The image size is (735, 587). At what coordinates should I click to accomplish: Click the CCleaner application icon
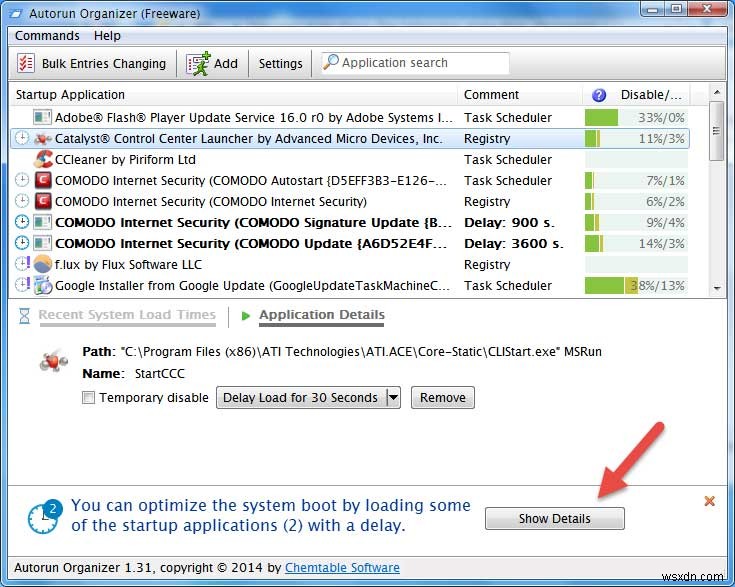click(x=43, y=159)
